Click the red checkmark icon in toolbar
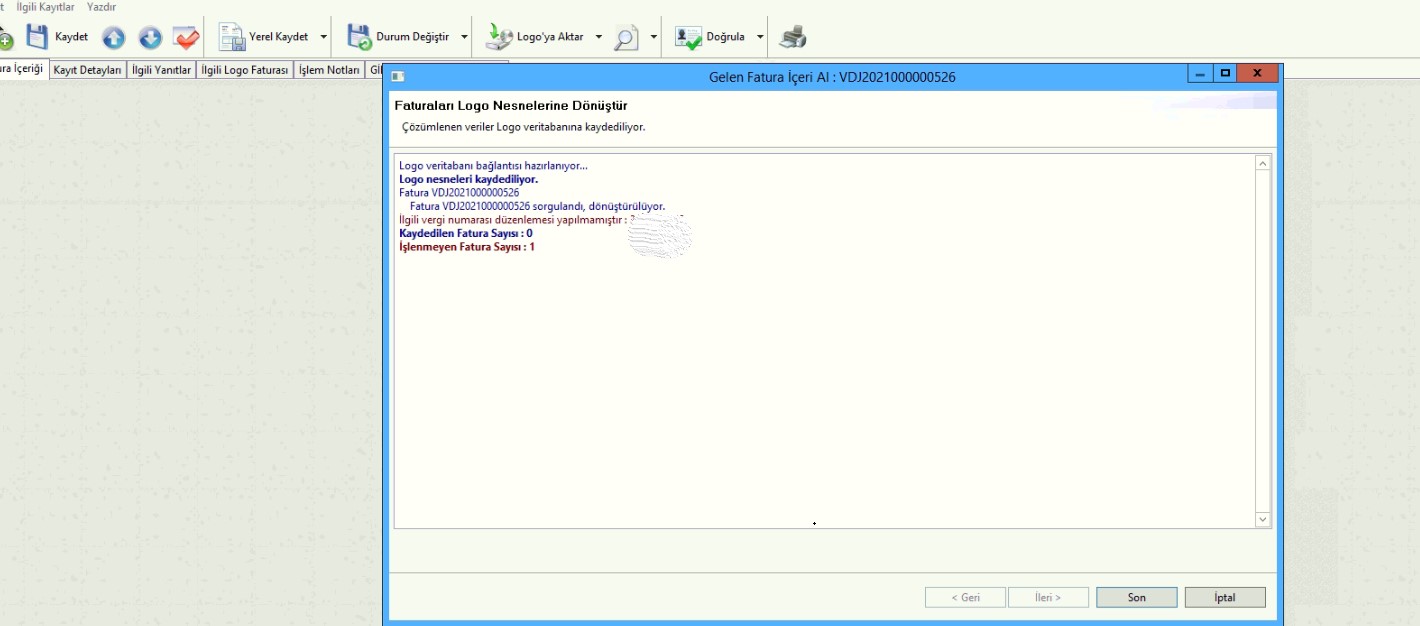Viewport: 1420px width, 626px height. coord(186,38)
